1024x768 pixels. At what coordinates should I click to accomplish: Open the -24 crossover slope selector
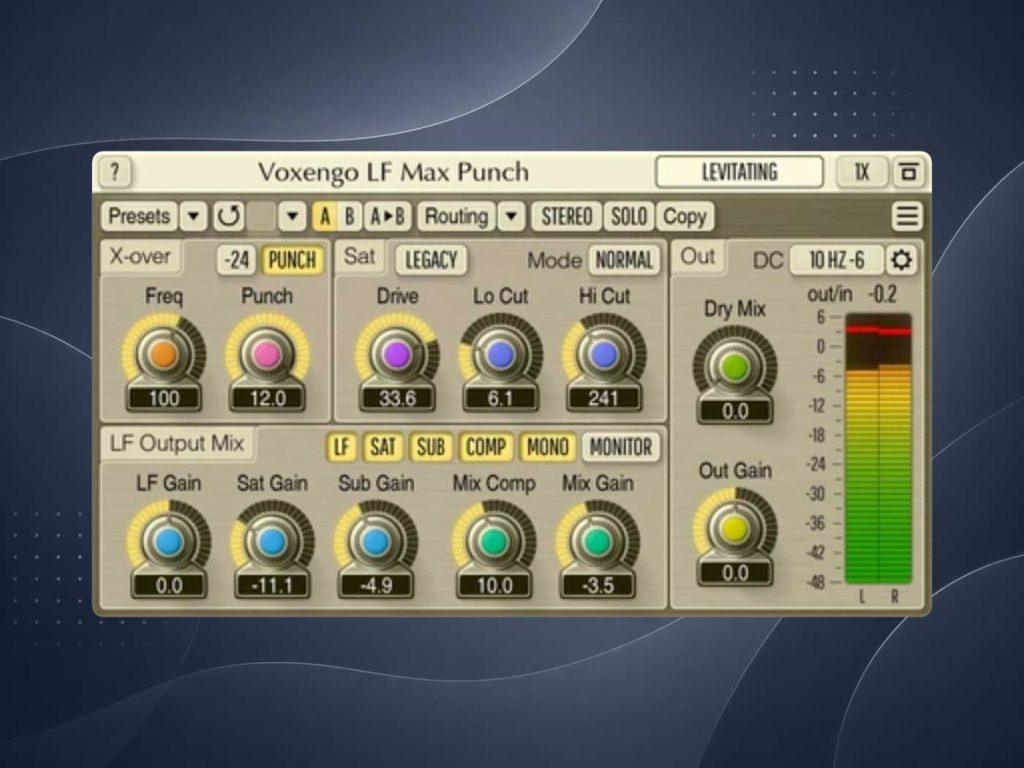pyautogui.click(x=236, y=260)
